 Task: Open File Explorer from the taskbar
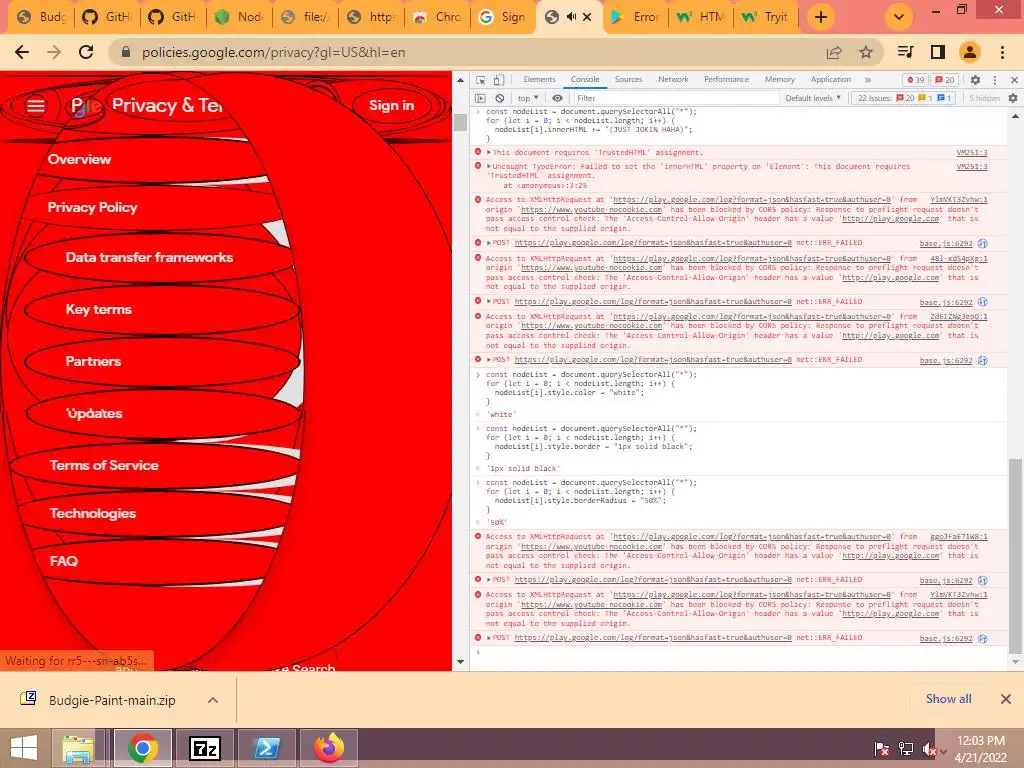(78, 748)
